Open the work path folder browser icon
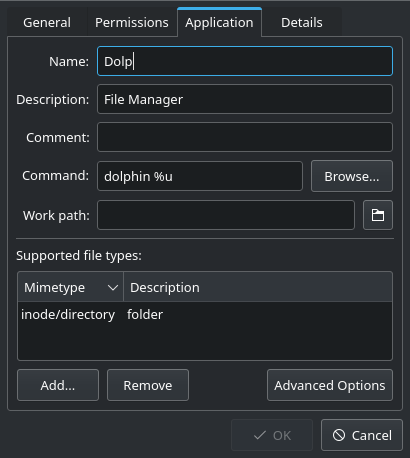 pyautogui.click(x=378, y=215)
